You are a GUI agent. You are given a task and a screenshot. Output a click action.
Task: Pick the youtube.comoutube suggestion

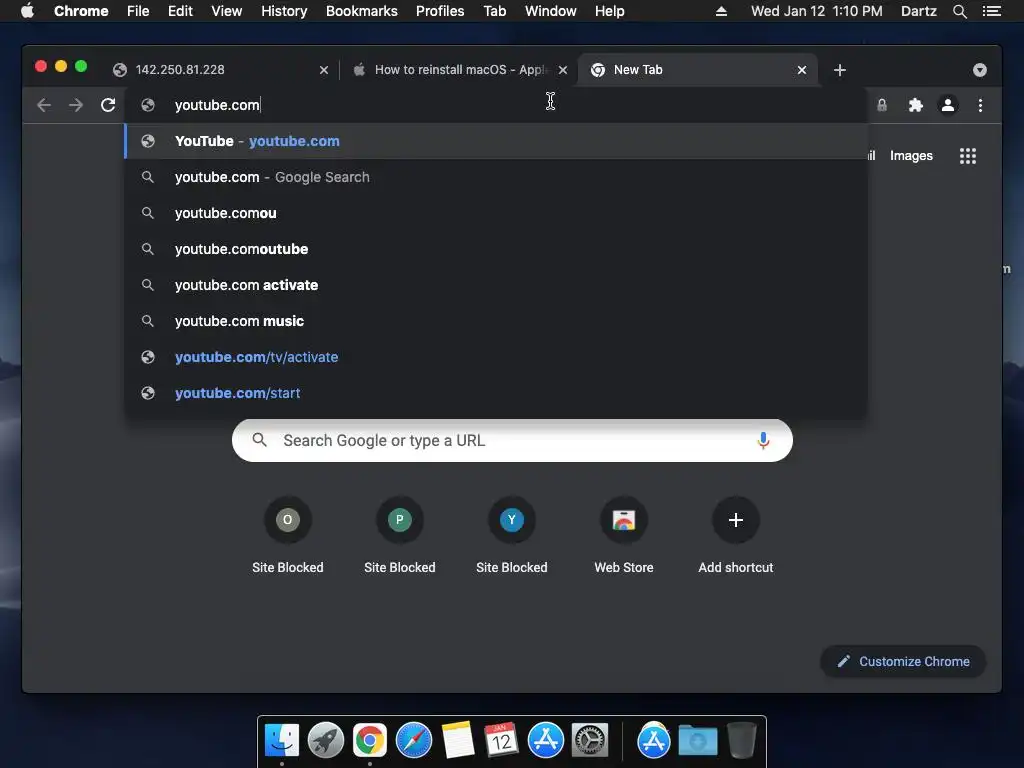(496, 249)
